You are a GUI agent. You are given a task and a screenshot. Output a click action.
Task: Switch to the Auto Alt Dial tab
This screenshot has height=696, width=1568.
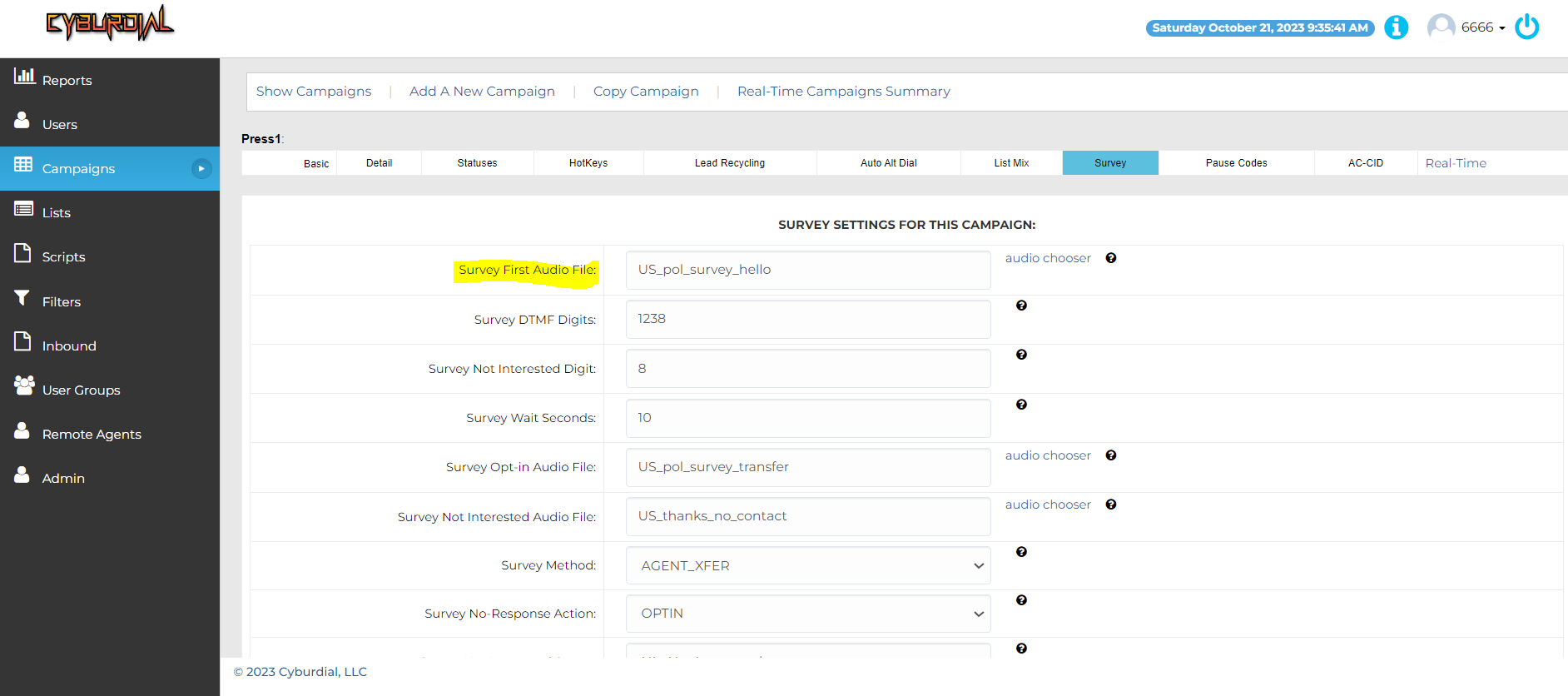tap(889, 163)
